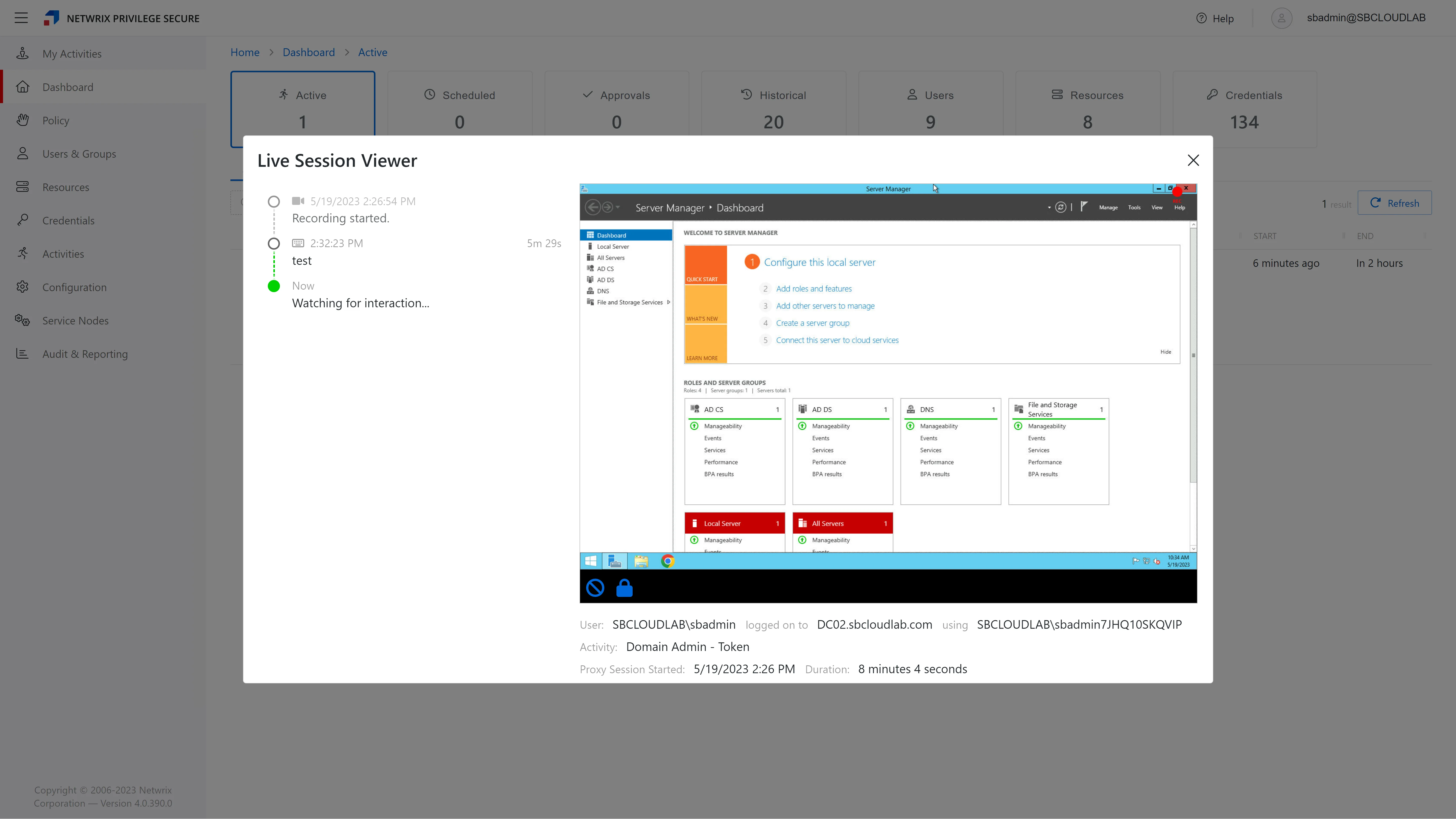Screen dimensions: 1456x819
Task: Click the Refresh button
Action: tap(1394, 203)
